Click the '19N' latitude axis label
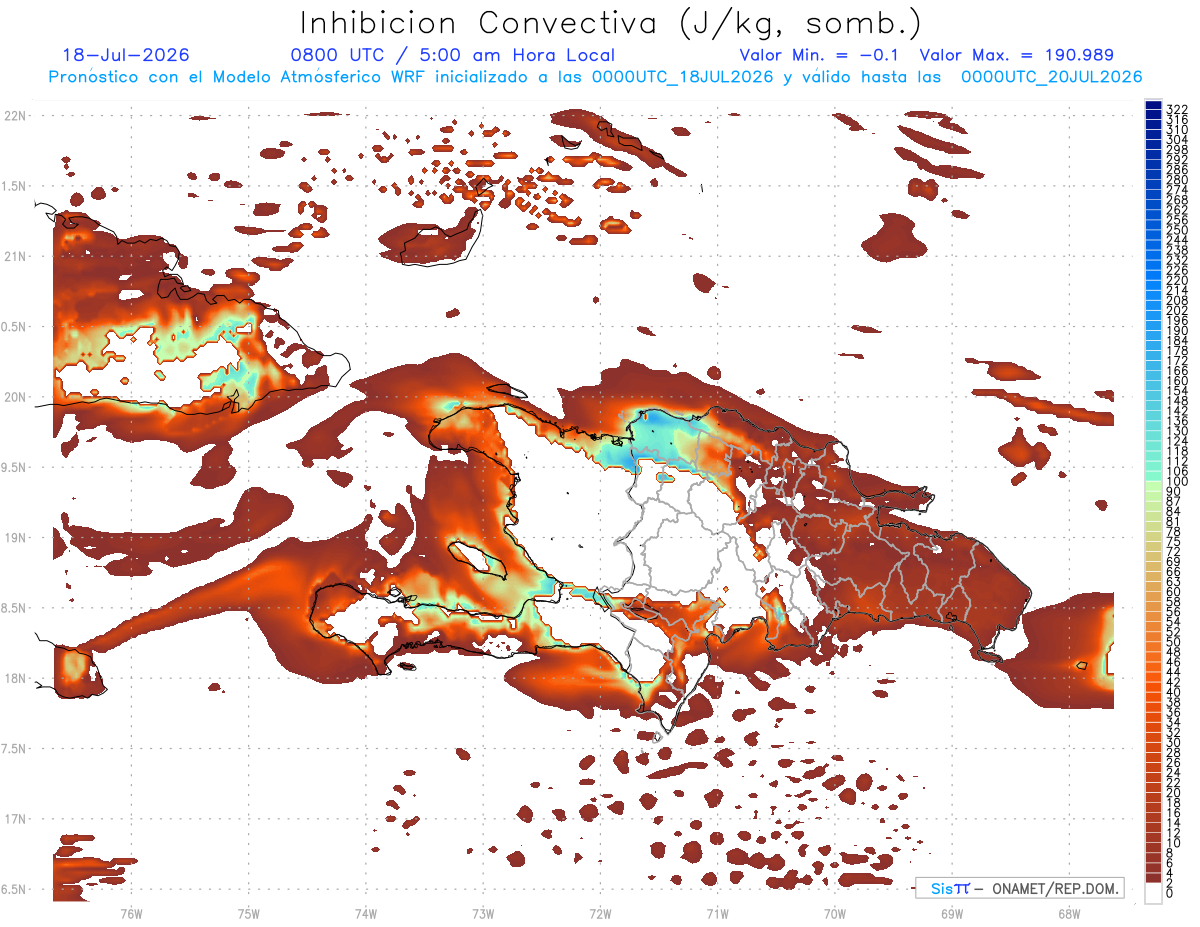 click(x=15, y=538)
